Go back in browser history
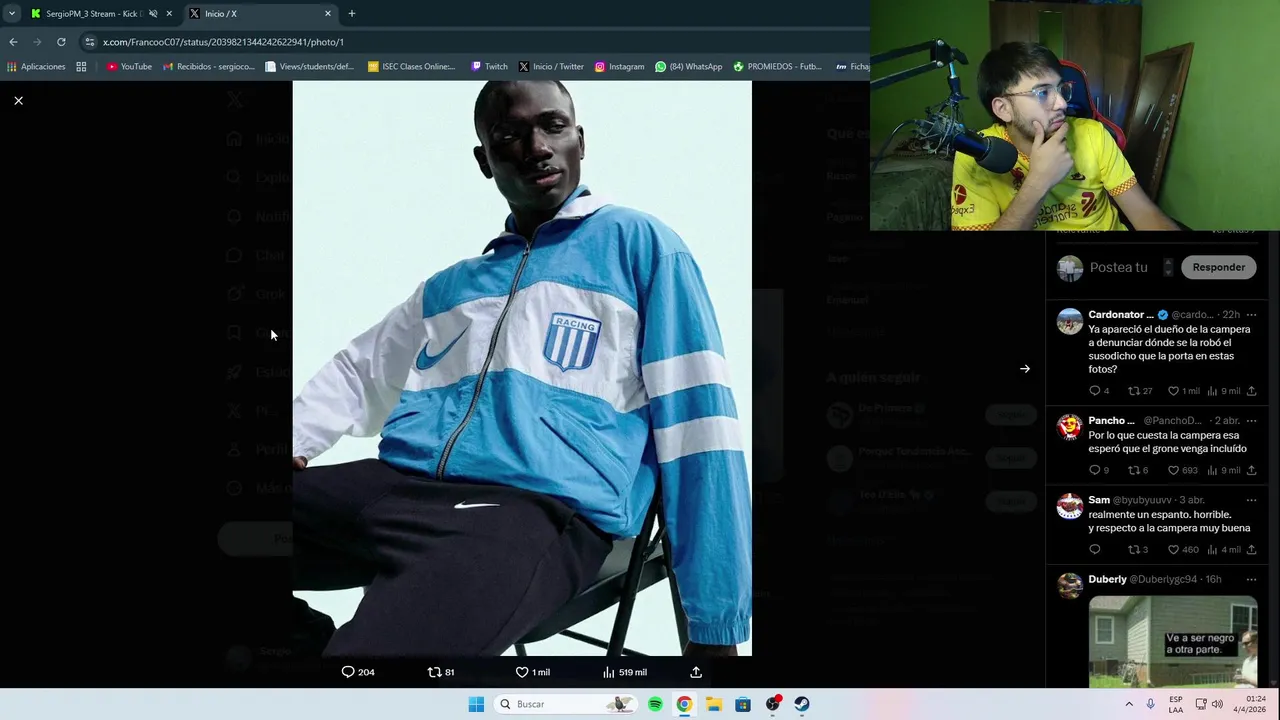 tap(13, 42)
